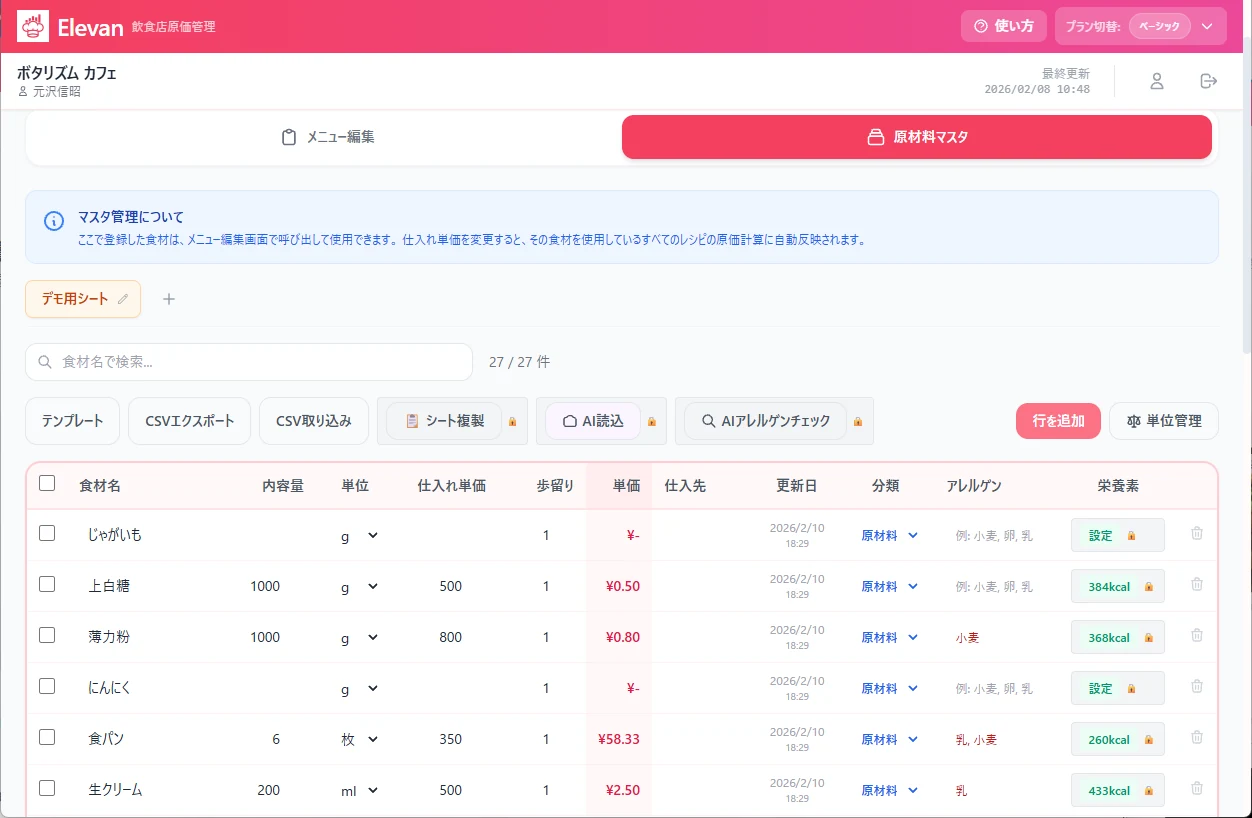Screen dimensions: 1252x818
Task: Open unit dropdown for 食パン showing 枚
Action: [359, 739]
